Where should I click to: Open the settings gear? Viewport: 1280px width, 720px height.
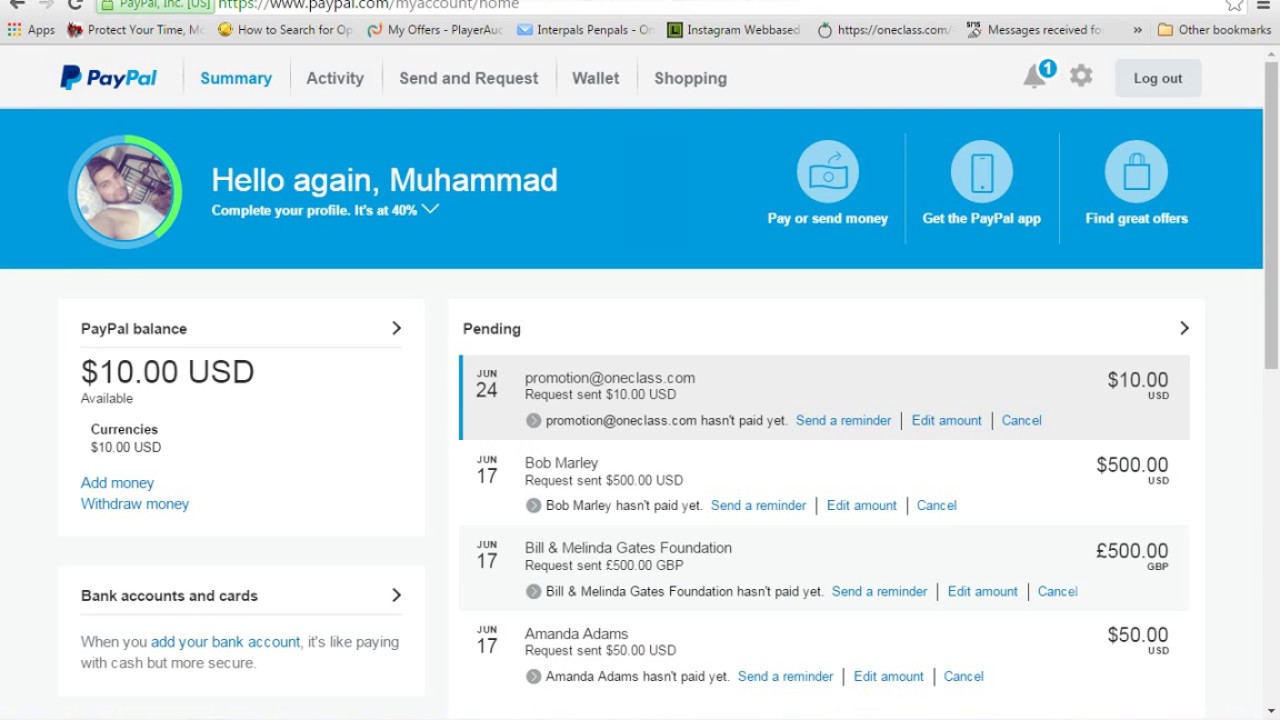tap(1081, 76)
